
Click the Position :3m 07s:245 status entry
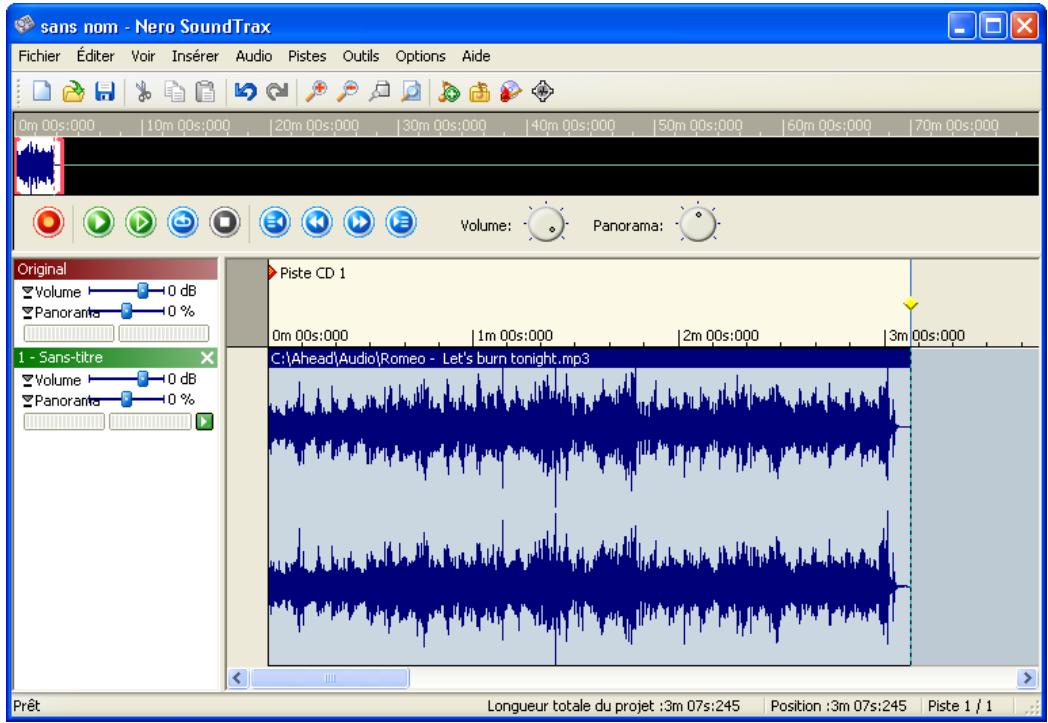(838, 706)
